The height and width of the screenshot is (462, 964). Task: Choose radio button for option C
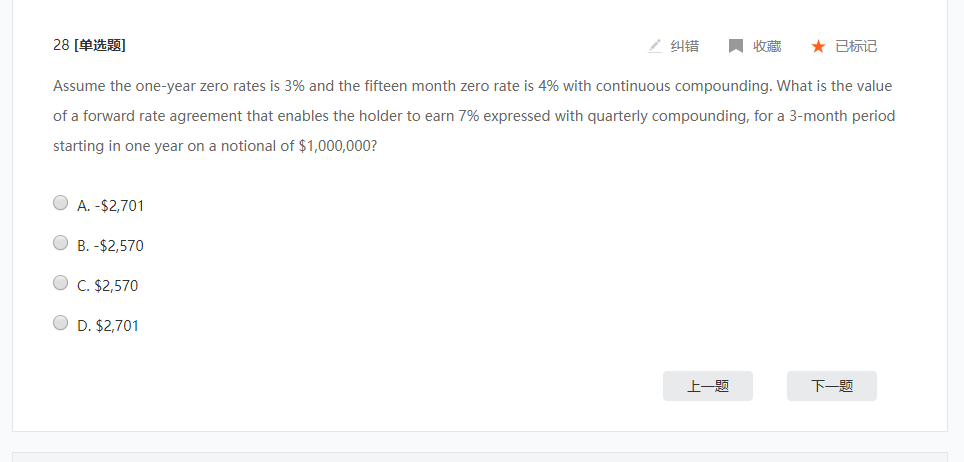[x=60, y=283]
